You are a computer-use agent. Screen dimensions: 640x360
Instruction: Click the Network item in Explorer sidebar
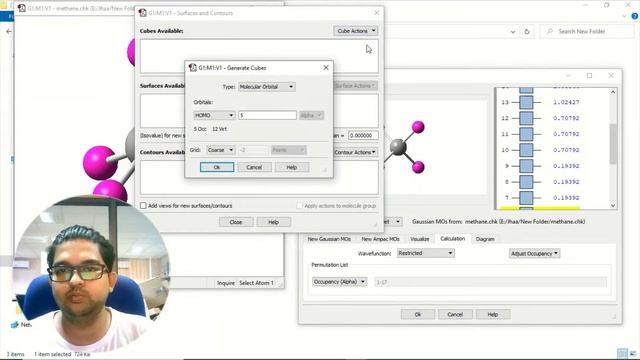click(21, 325)
